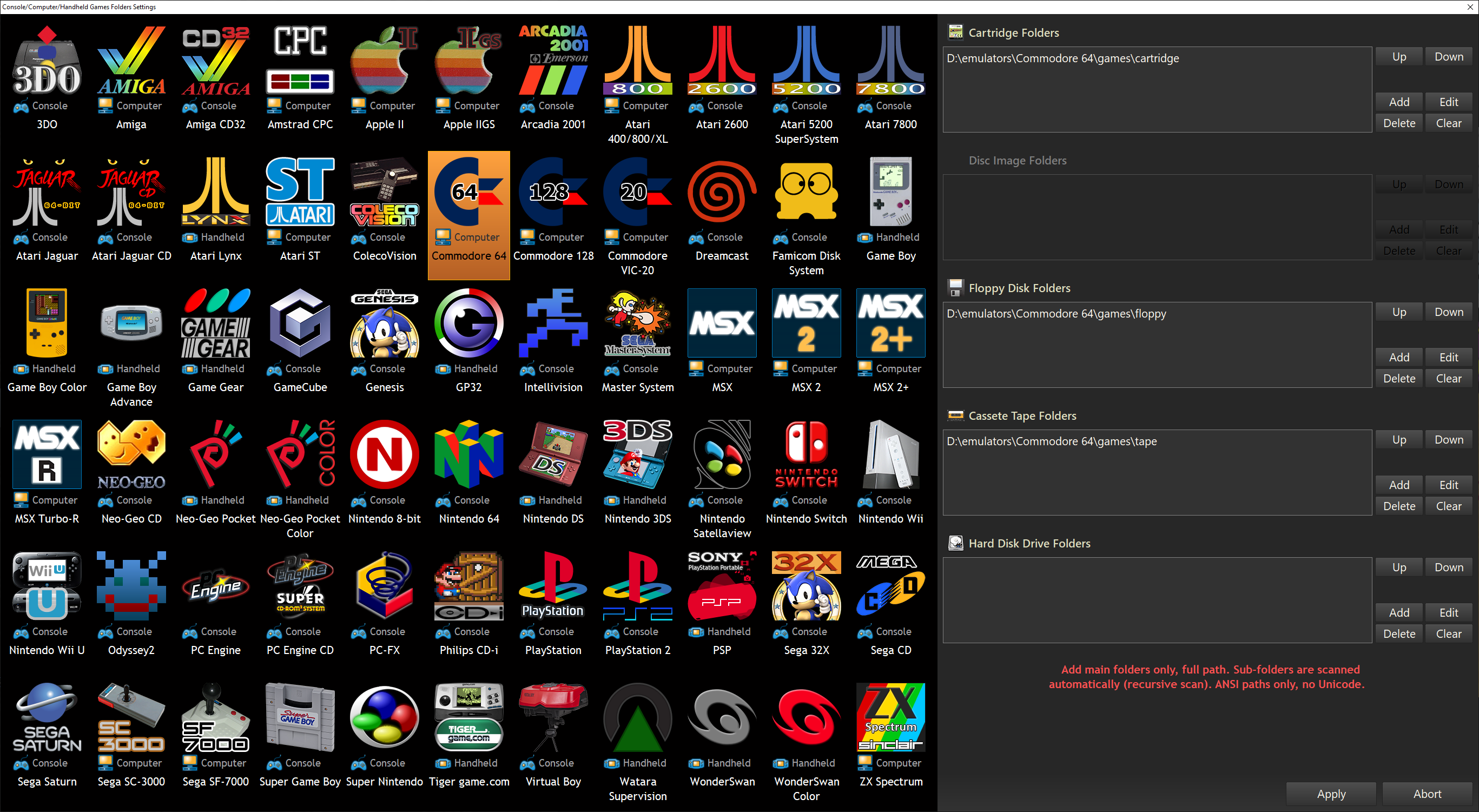Add a Hard Disk Drive folder
The width and height of the screenshot is (1479, 812).
pyautogui.click(x=1398, y=612)
